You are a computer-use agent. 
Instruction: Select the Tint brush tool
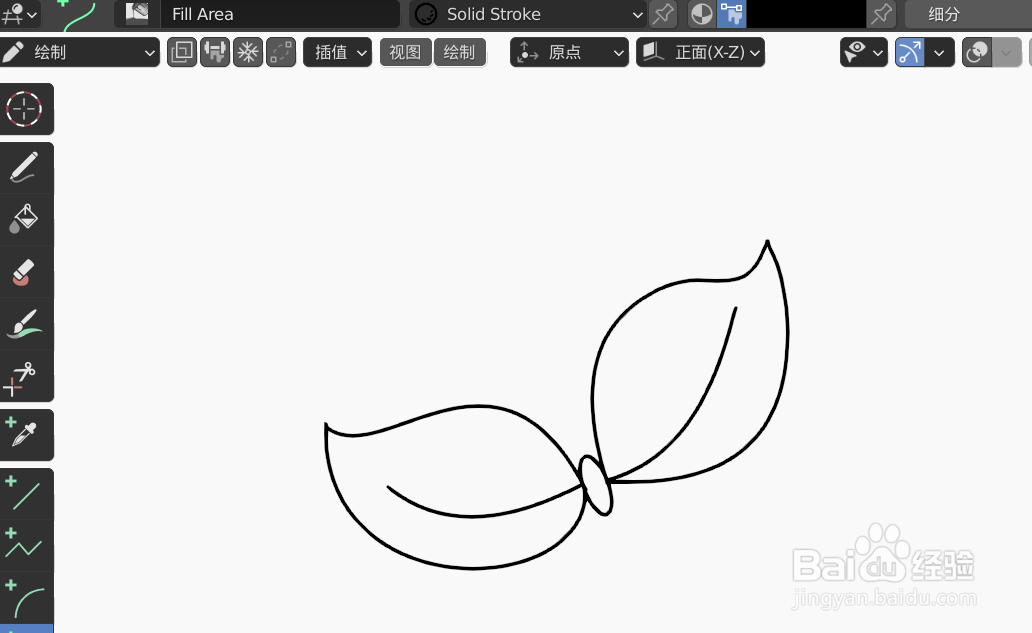[x=27, y=323]
